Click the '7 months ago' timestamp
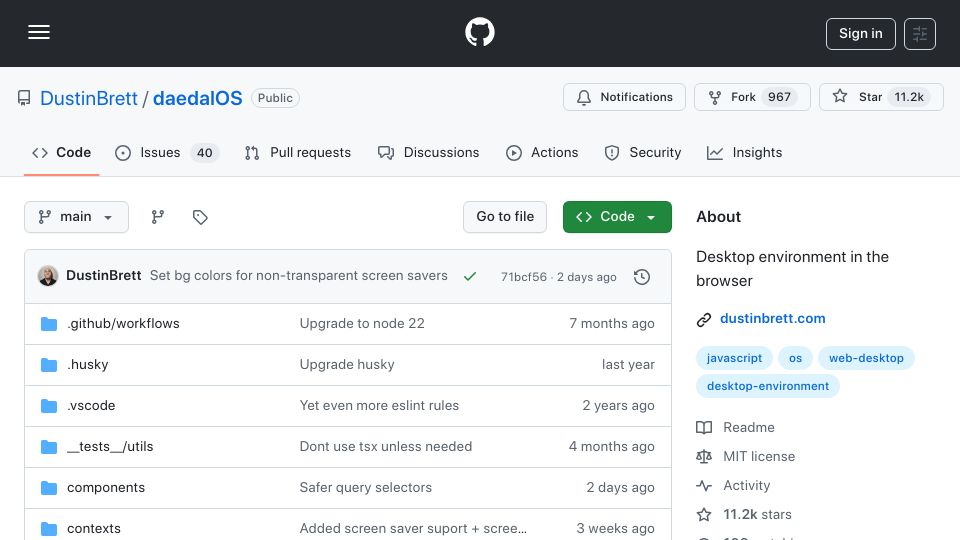The width and height of the screenshot is (960, 540). 612,323
